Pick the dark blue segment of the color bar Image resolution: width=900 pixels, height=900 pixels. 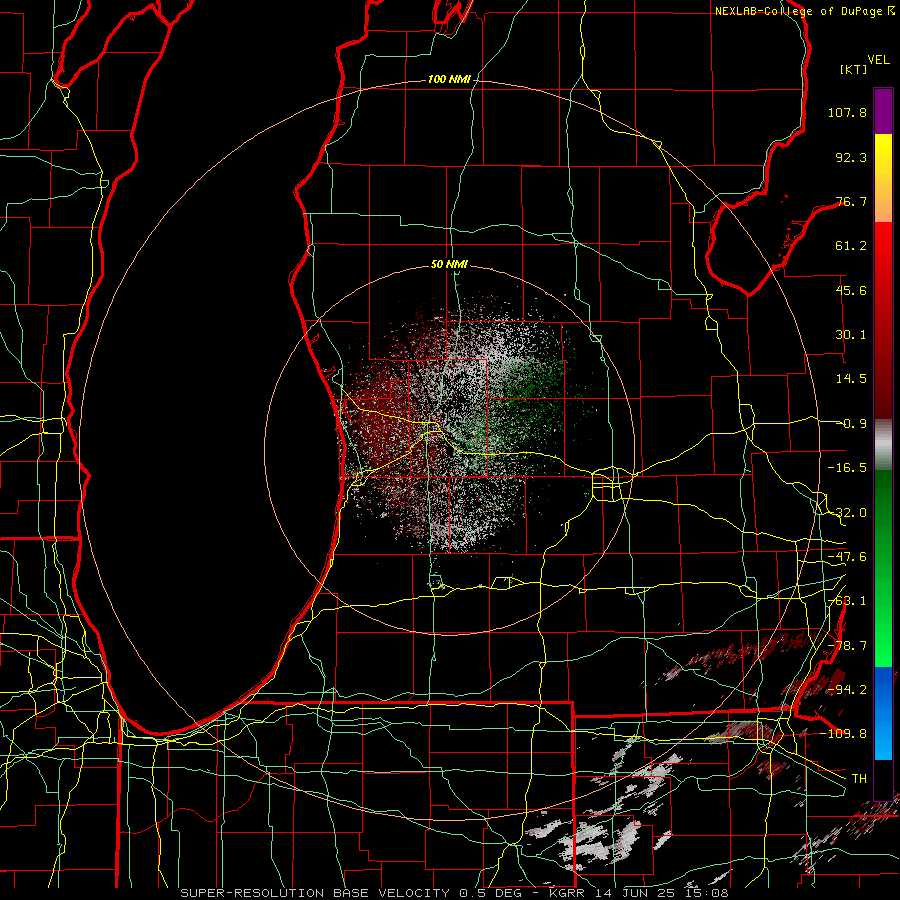(883, 689)
